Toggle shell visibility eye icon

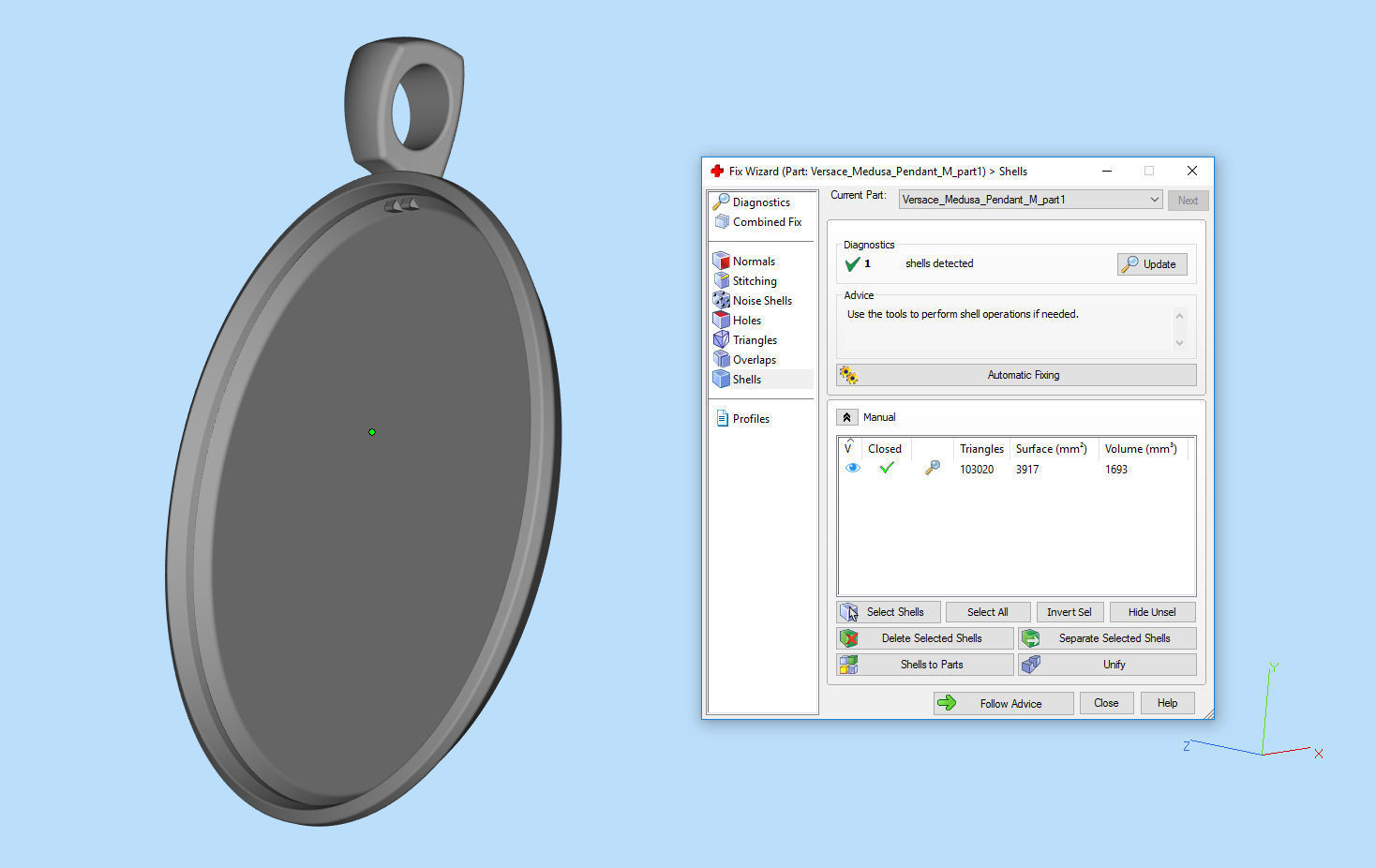[x=852, y=469]
